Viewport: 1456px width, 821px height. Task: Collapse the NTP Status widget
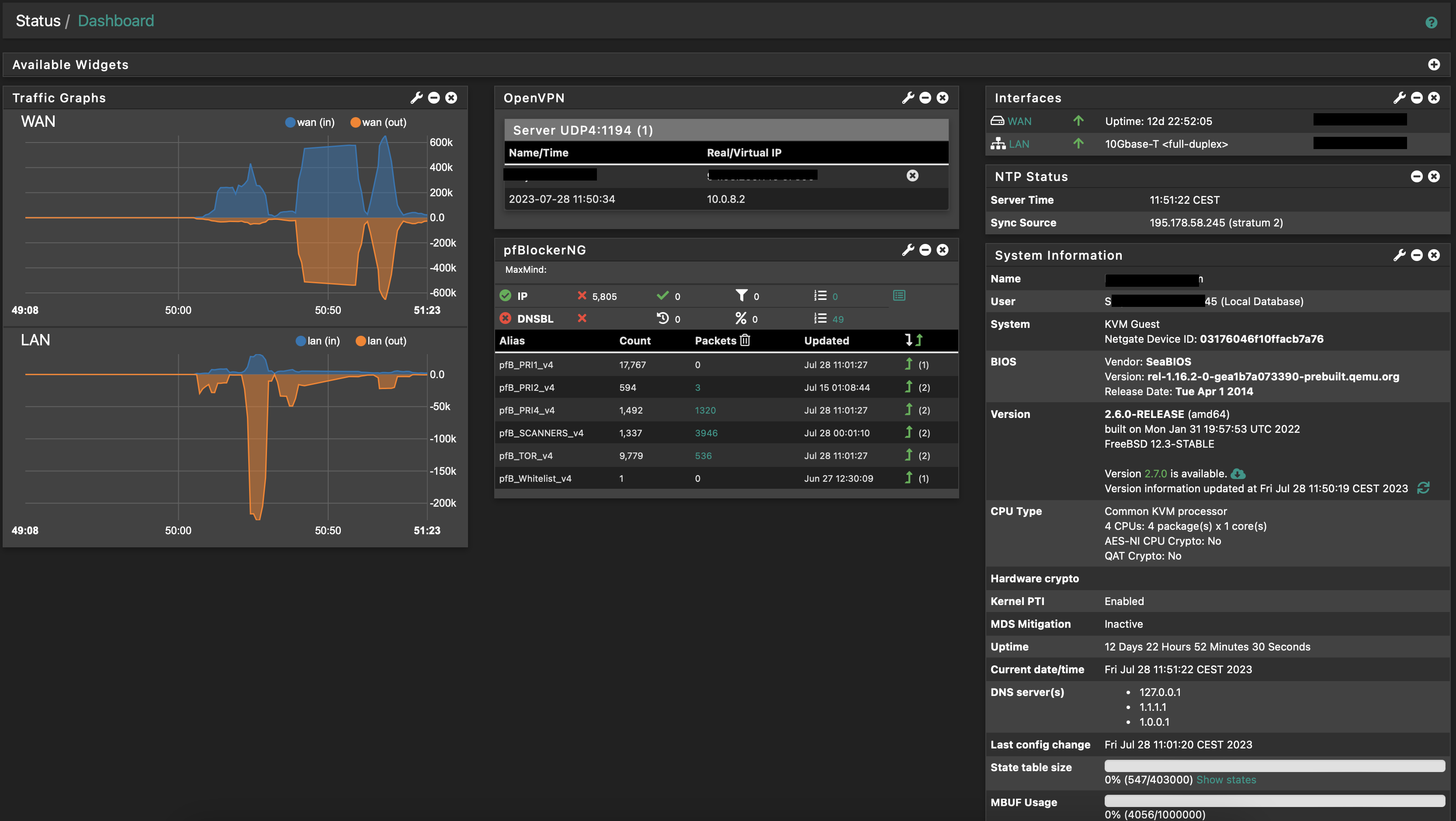click(1416, 177)
